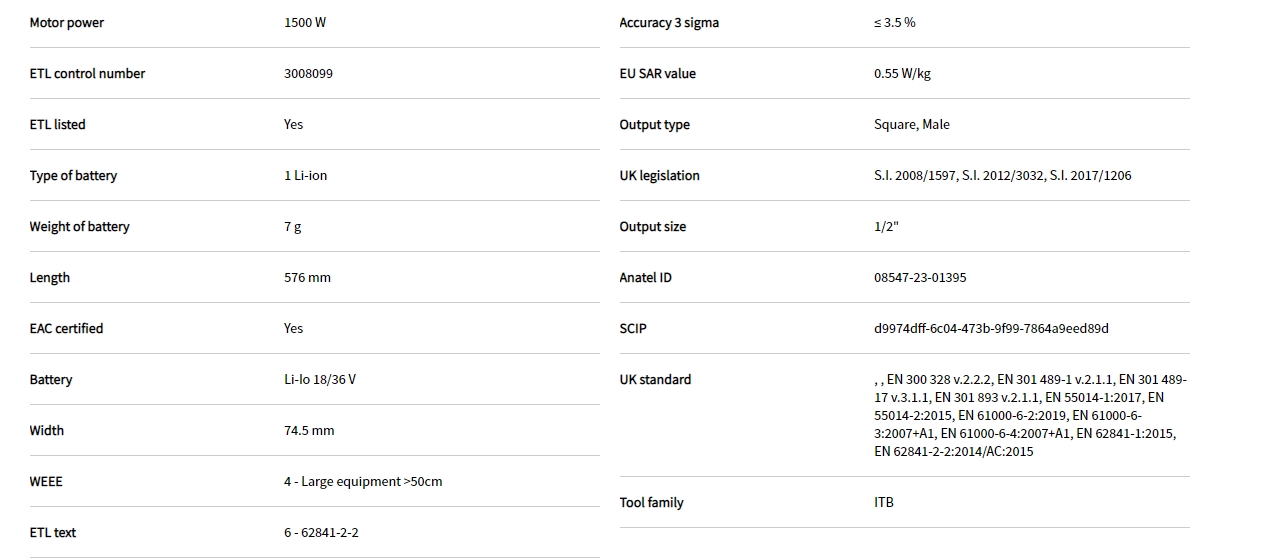Image resolution: width=1279 pixels, height=558 pixels.
Task: Click the Accuracy 3 sigma label
Action: pyautogui.click(x=669, y=22)
